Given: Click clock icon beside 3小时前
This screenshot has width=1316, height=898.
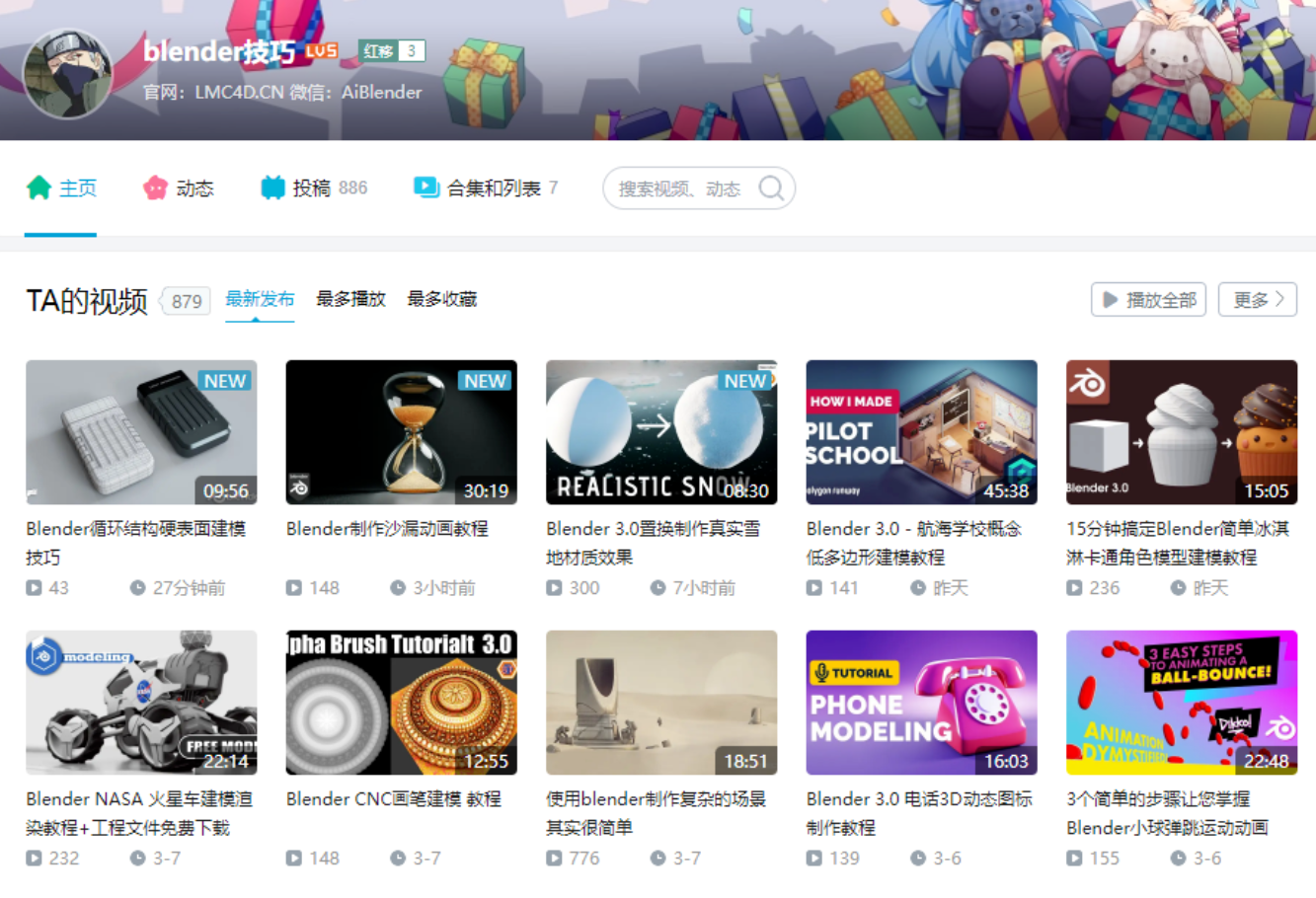Looking at the screenshot, I should click(x=398, y=588).
